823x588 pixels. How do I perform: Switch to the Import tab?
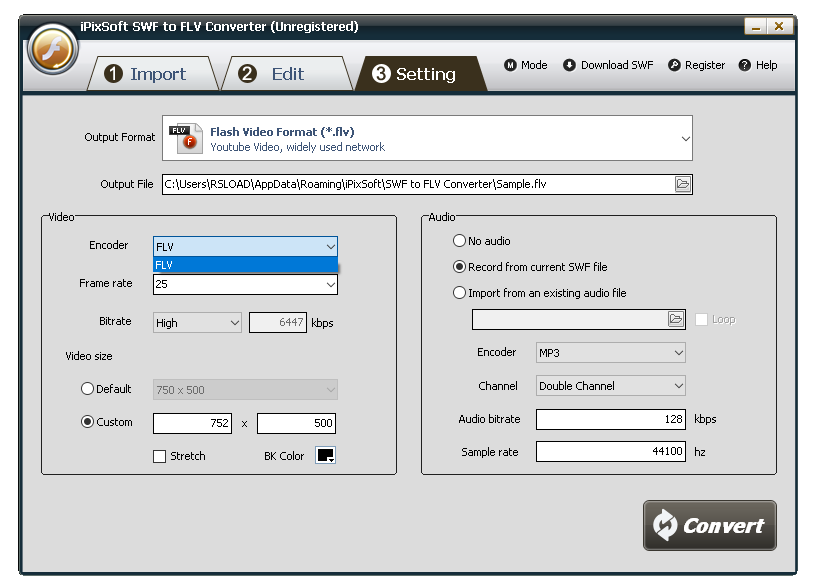point(152,74)
